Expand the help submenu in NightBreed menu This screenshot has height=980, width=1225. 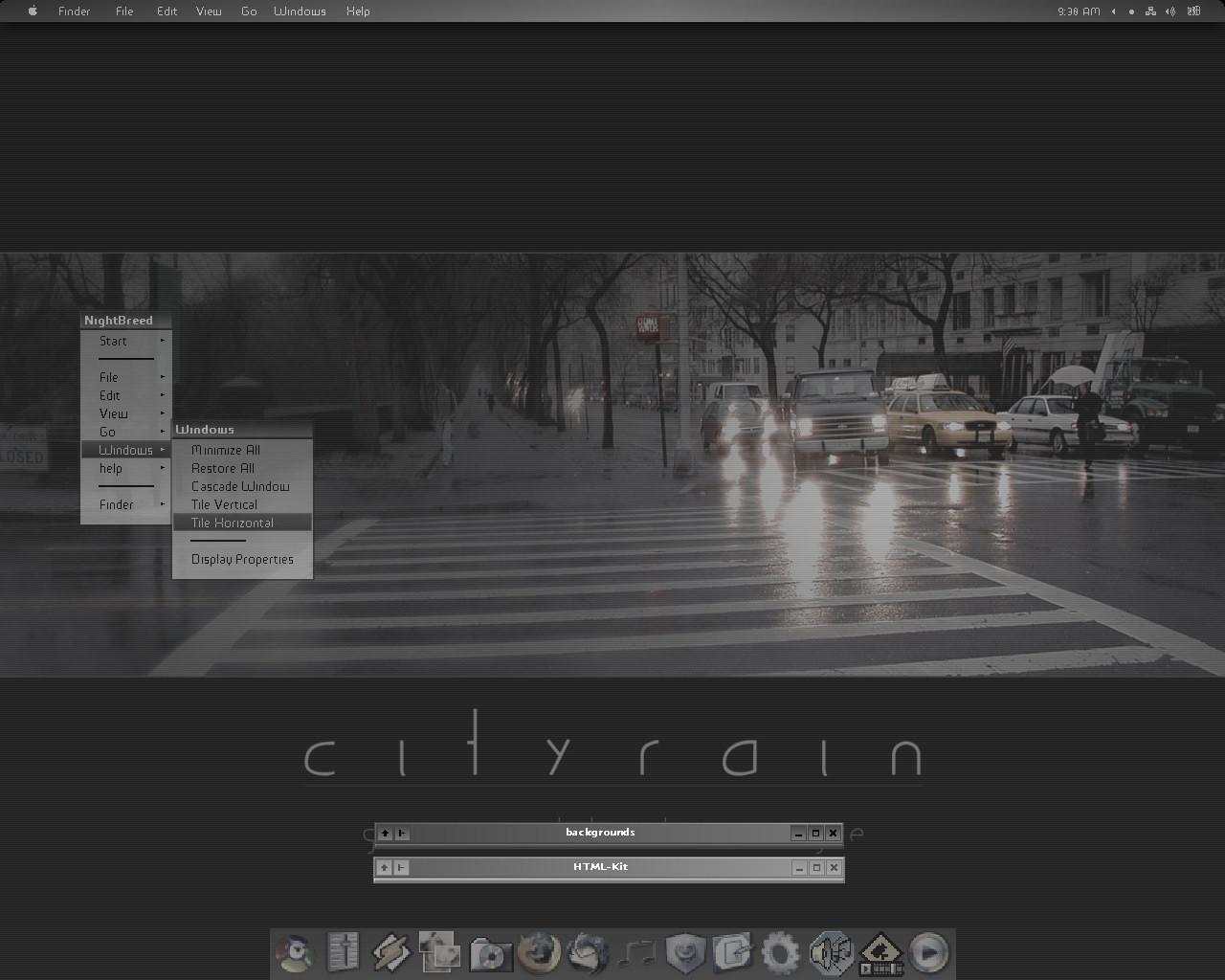(126, 468)
